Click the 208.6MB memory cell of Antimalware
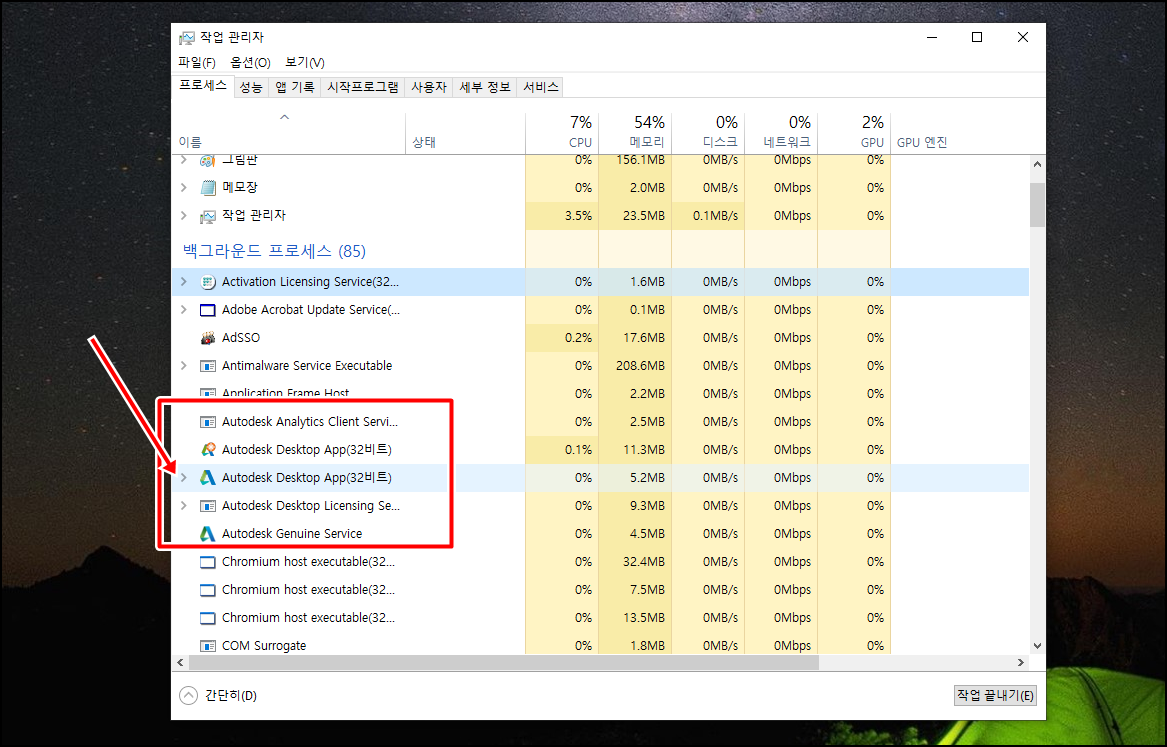 [635, 366]
